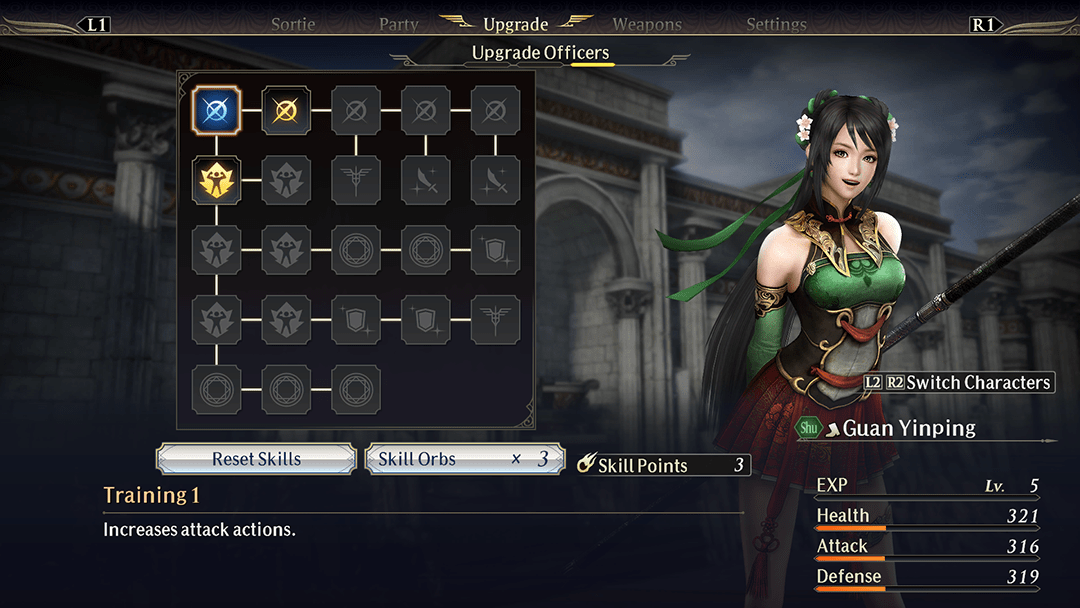Switch to the Weapons tab
Screen dimensions: 1080x608
[x=647, y=25]
